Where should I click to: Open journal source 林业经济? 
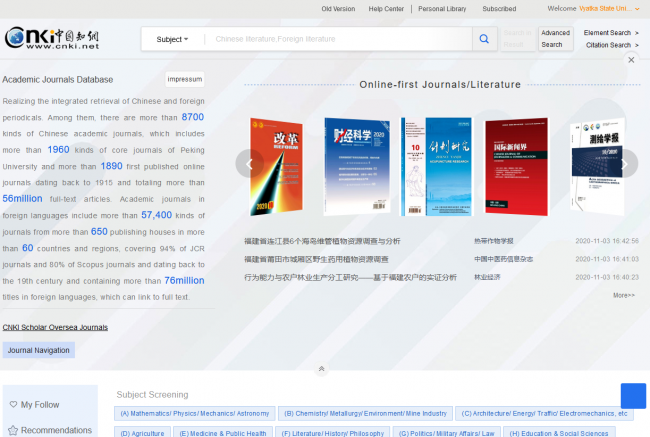click(x=487, y=277)
